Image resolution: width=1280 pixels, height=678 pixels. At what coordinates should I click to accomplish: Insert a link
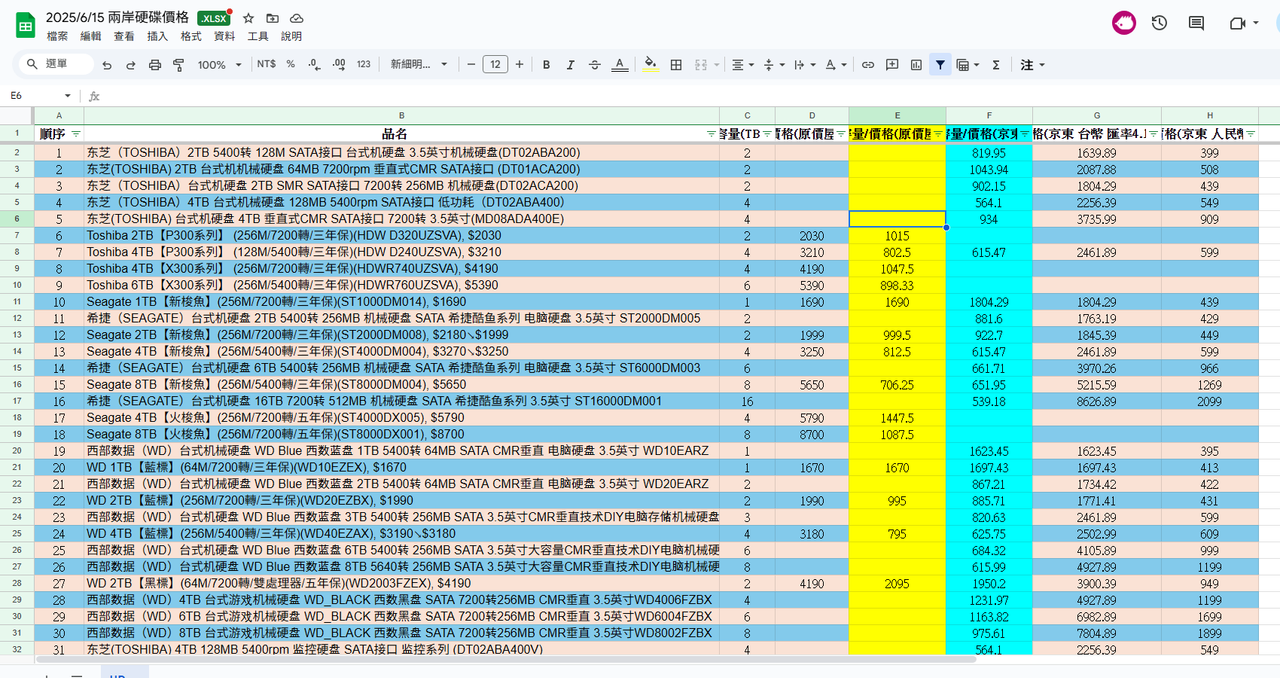868,64
